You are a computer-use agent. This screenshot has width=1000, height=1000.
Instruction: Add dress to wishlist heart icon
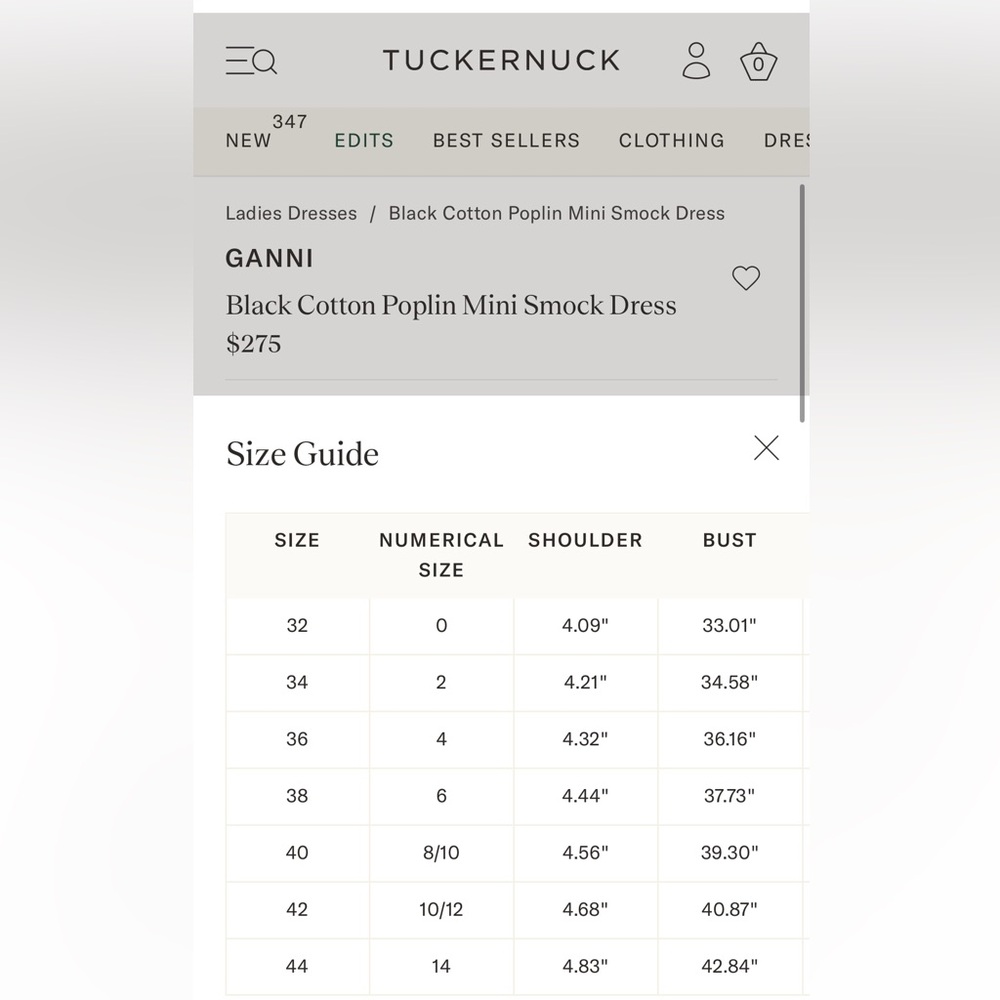tap(746, 278)
